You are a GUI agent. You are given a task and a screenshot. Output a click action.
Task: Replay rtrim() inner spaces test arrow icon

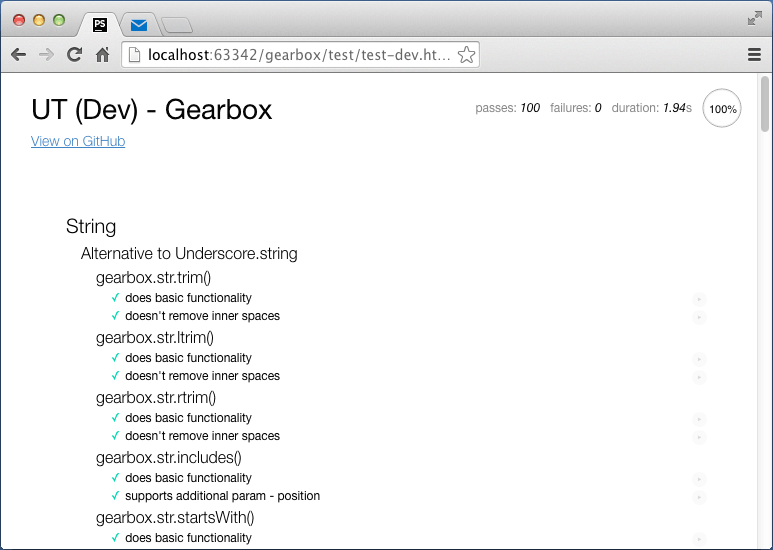(699, 437)
